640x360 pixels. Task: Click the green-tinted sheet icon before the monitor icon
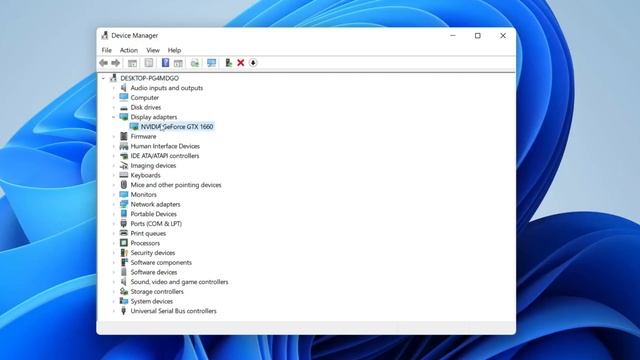(195, 63)
